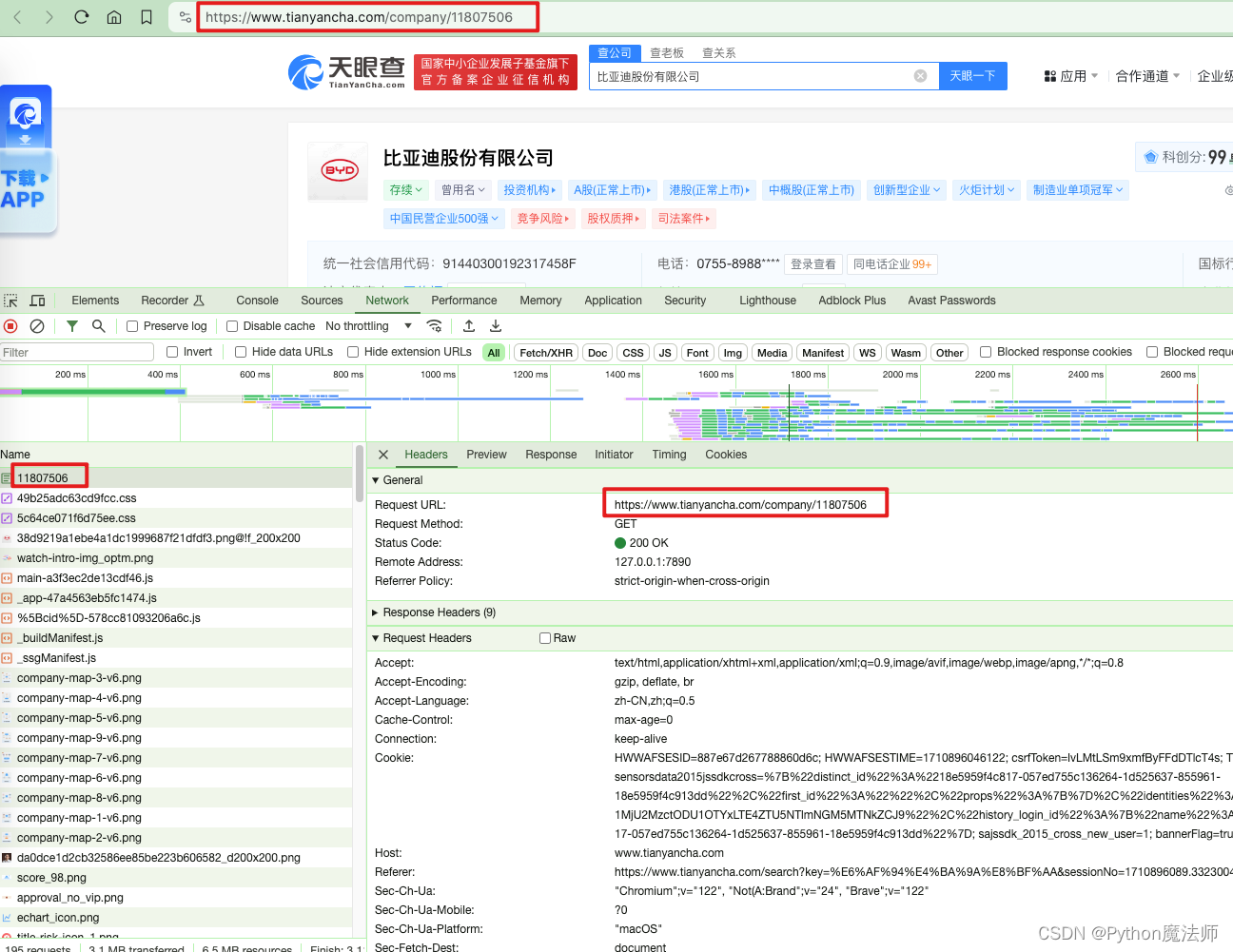Select the 查老板 search mode
Screen dimensions: 1233x952
pyautogui.click(x=667, y=53)
